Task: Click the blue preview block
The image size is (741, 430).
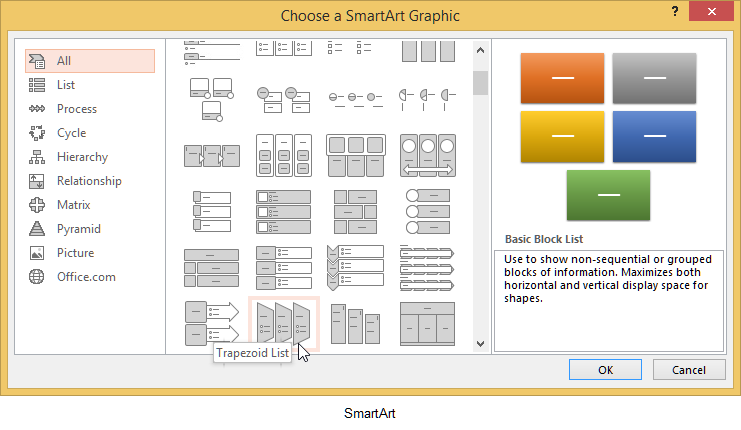Action: coord(655,137)
